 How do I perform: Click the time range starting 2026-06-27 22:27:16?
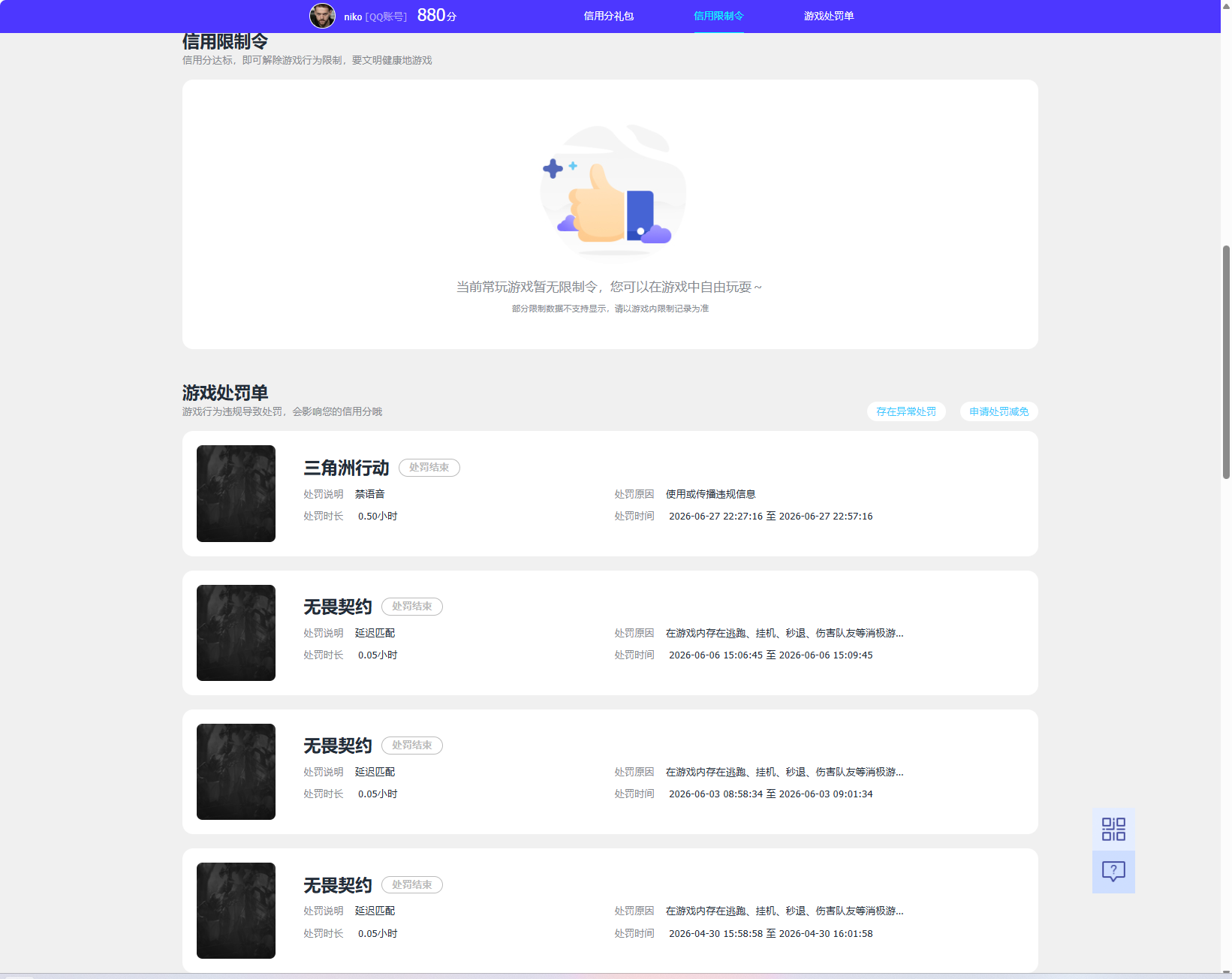771,517
